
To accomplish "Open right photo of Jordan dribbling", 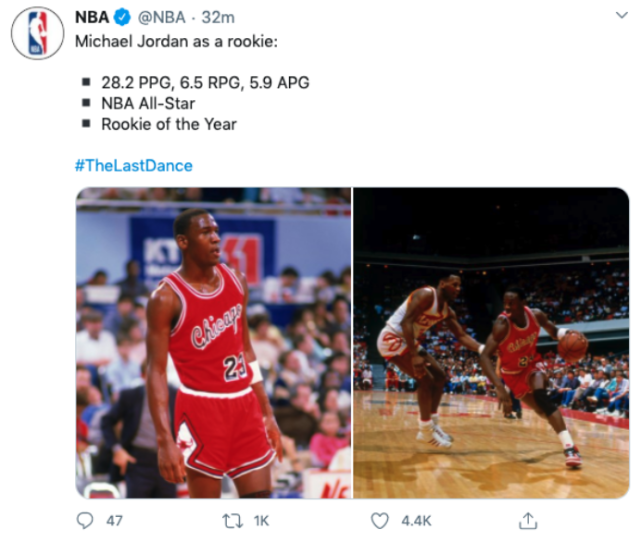I will pos(491,343).
